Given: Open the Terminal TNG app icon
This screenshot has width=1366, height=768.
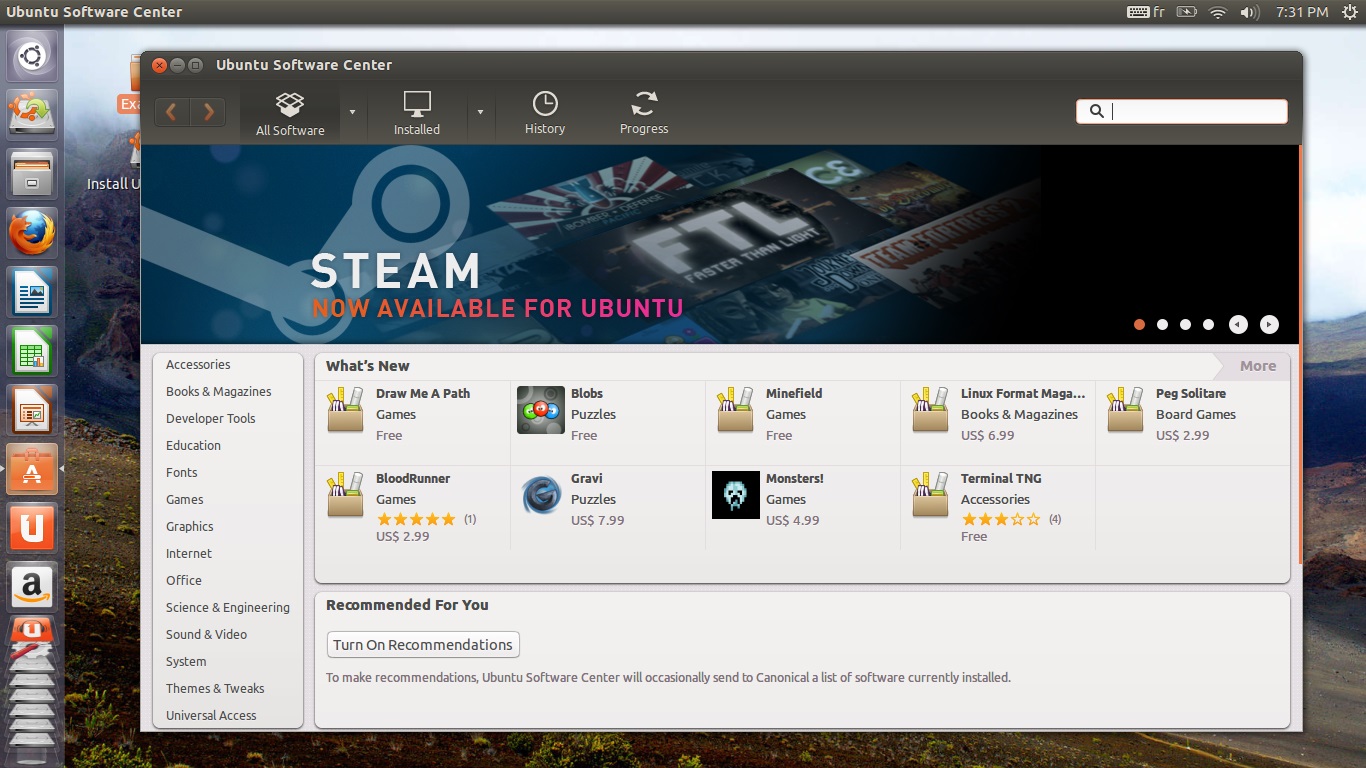Looking at the screenshot, I should (x=930, y=494).
